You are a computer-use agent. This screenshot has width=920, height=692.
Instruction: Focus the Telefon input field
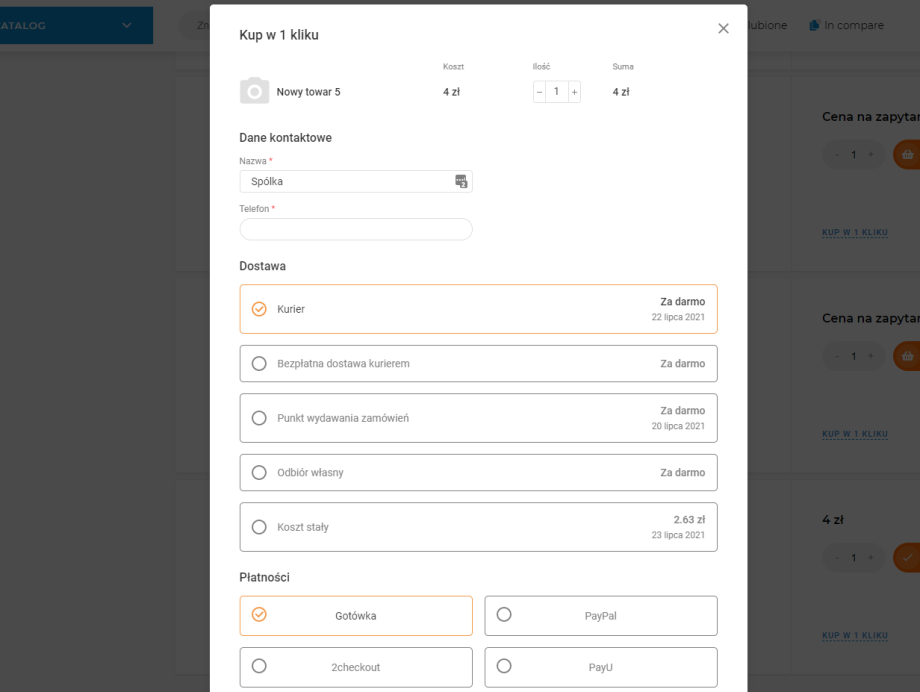coord(356,229)
